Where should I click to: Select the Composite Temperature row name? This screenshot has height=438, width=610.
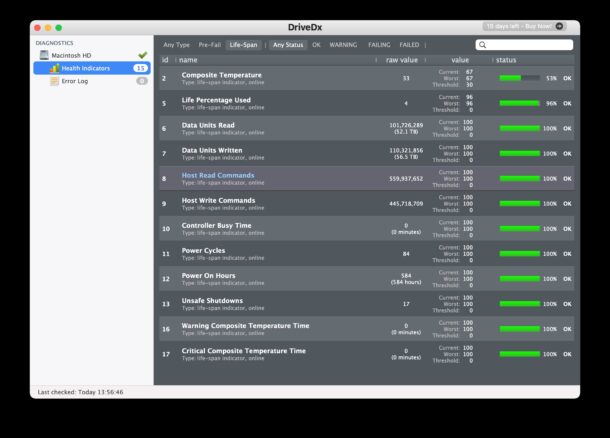pyautogui.click(x=222, y=75)
